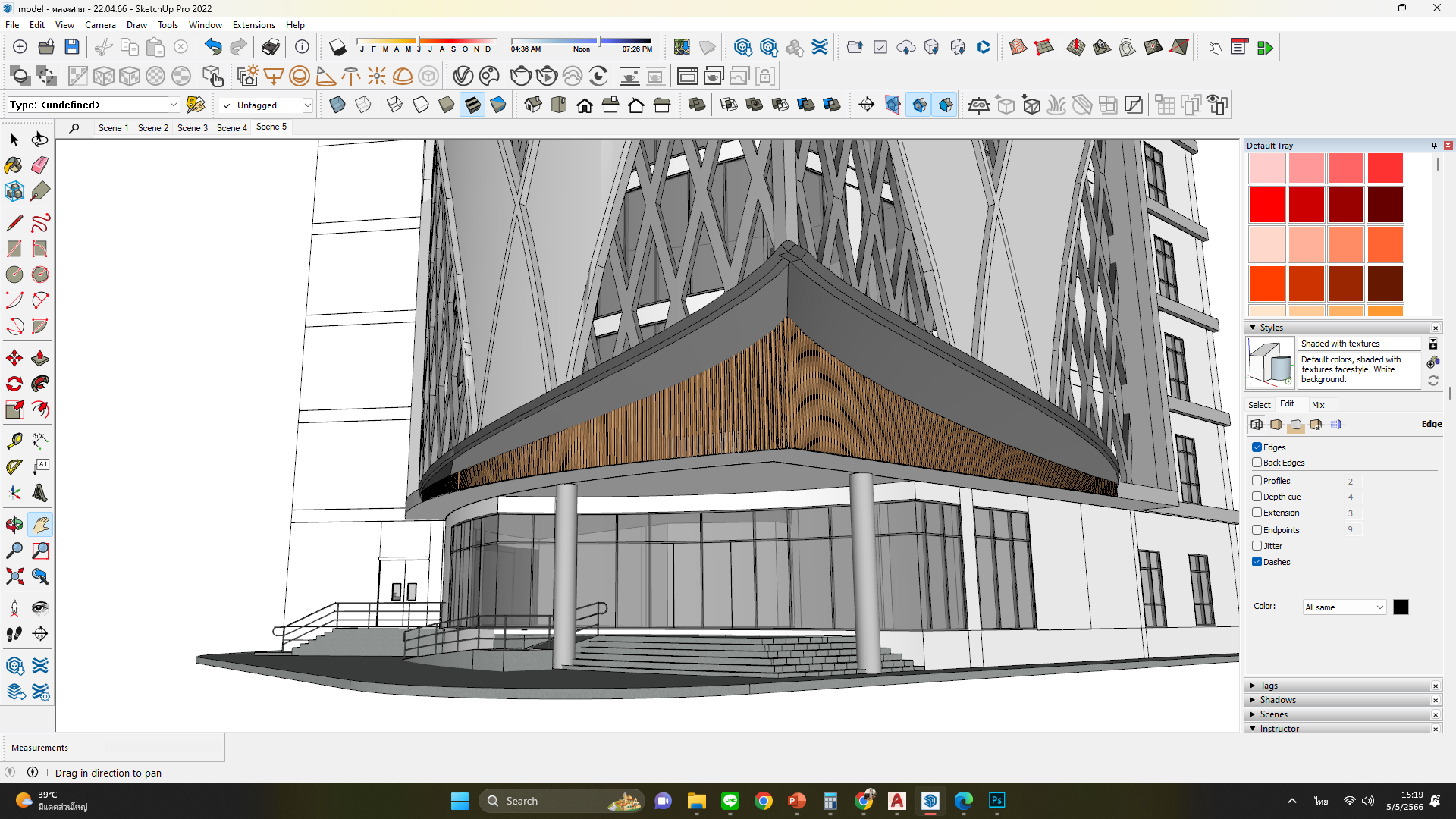Enable the Profiles checkbox
This screenshot has width=1456, height=819.
tap(1257, 481)
